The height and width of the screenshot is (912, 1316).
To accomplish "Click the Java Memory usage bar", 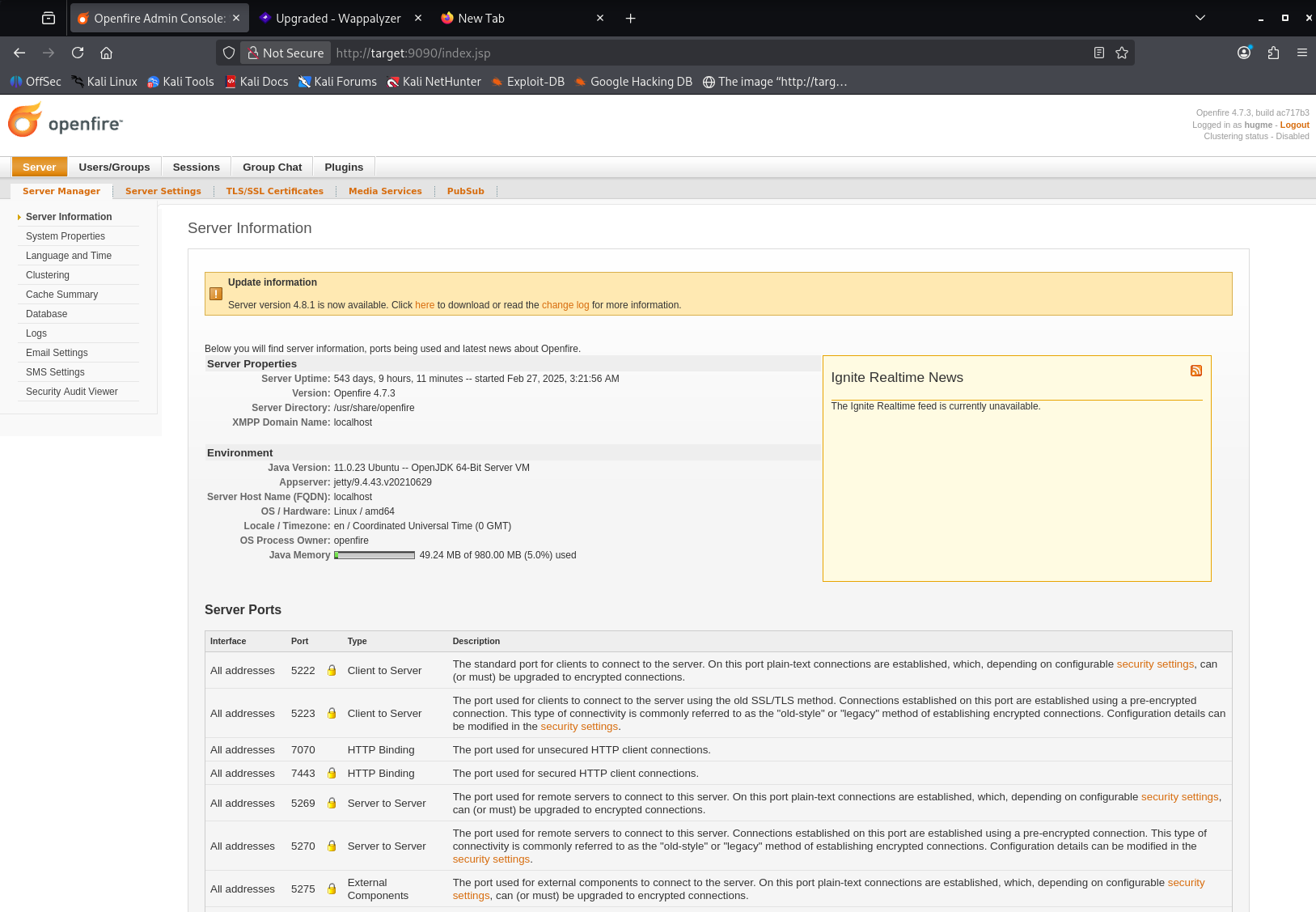I will (x=374, y=555).
